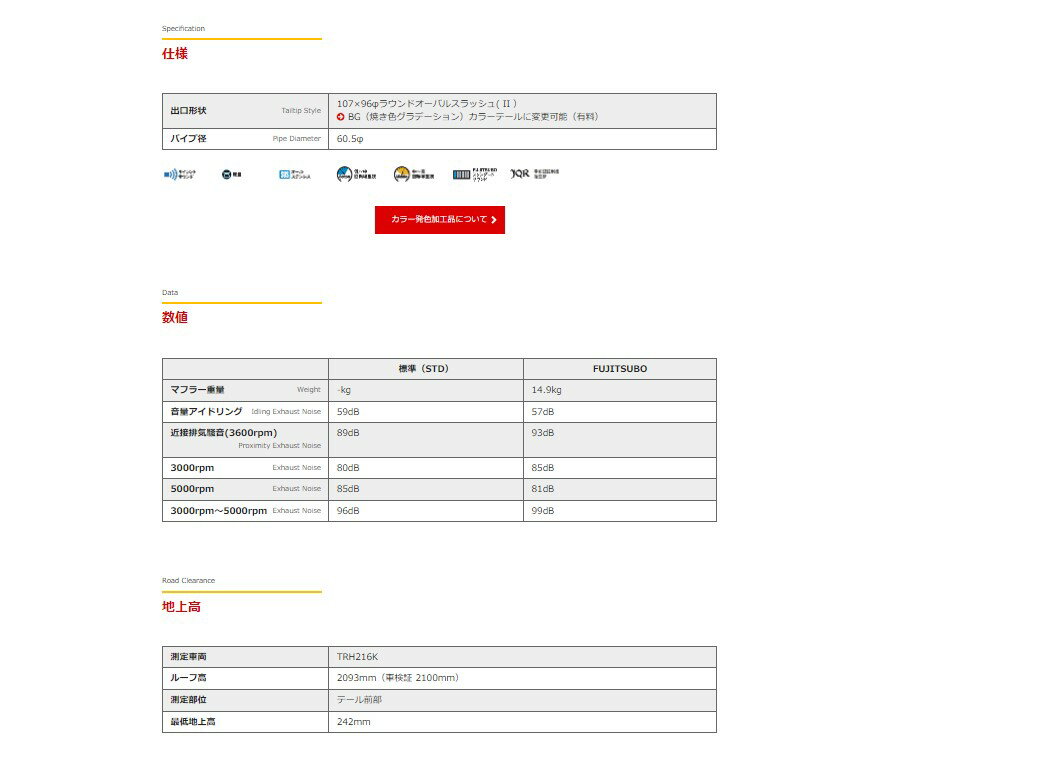Click the red arrow bullet before BG
This screenshot has height=778, width=1060.
(x=341, y=117)
